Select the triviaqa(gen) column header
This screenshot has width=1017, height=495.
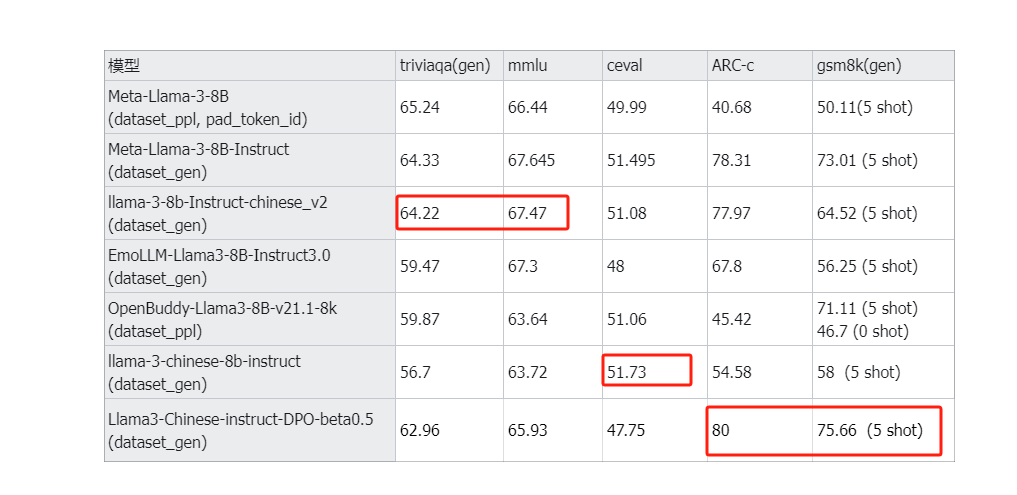click(x=449, y=66)
